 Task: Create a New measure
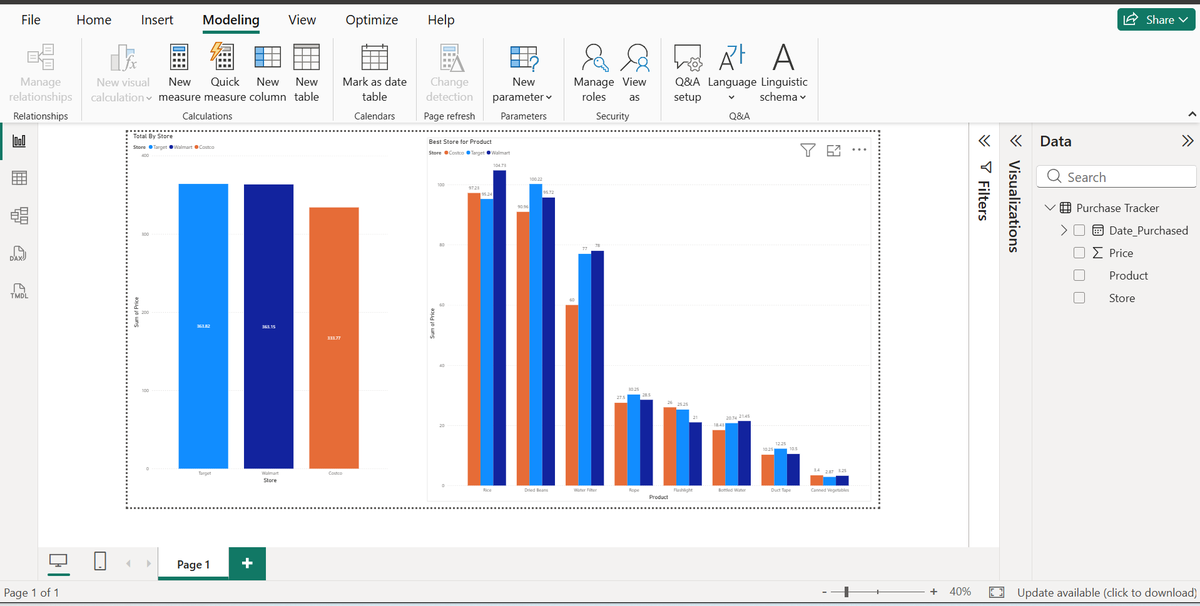(x=180, y=72)
